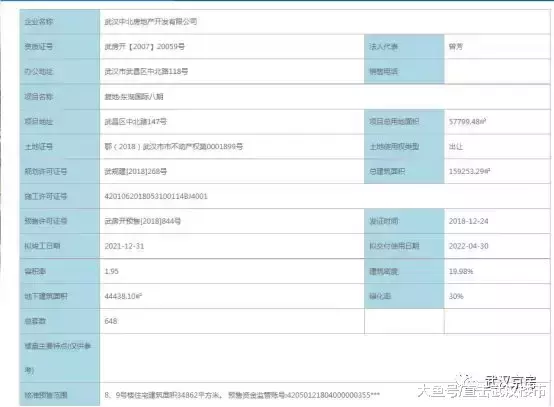Screen dimensions: 554x407
Task: Click project name 复地·东湖国际八期
Action: pyautogui.click(x=134, y=96)
